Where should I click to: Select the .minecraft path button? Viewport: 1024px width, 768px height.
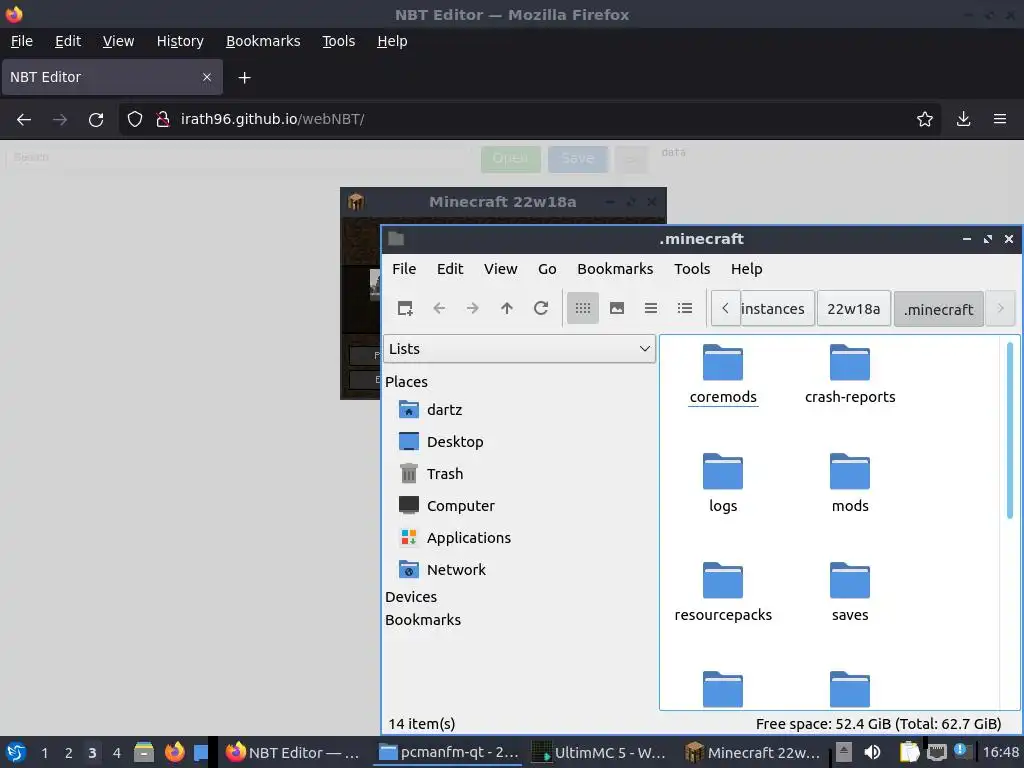[x=938, y=308]
